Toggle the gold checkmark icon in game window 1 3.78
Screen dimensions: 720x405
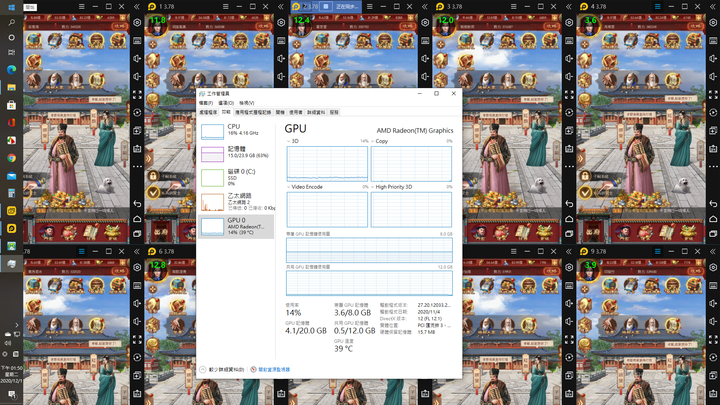(153, 192)
